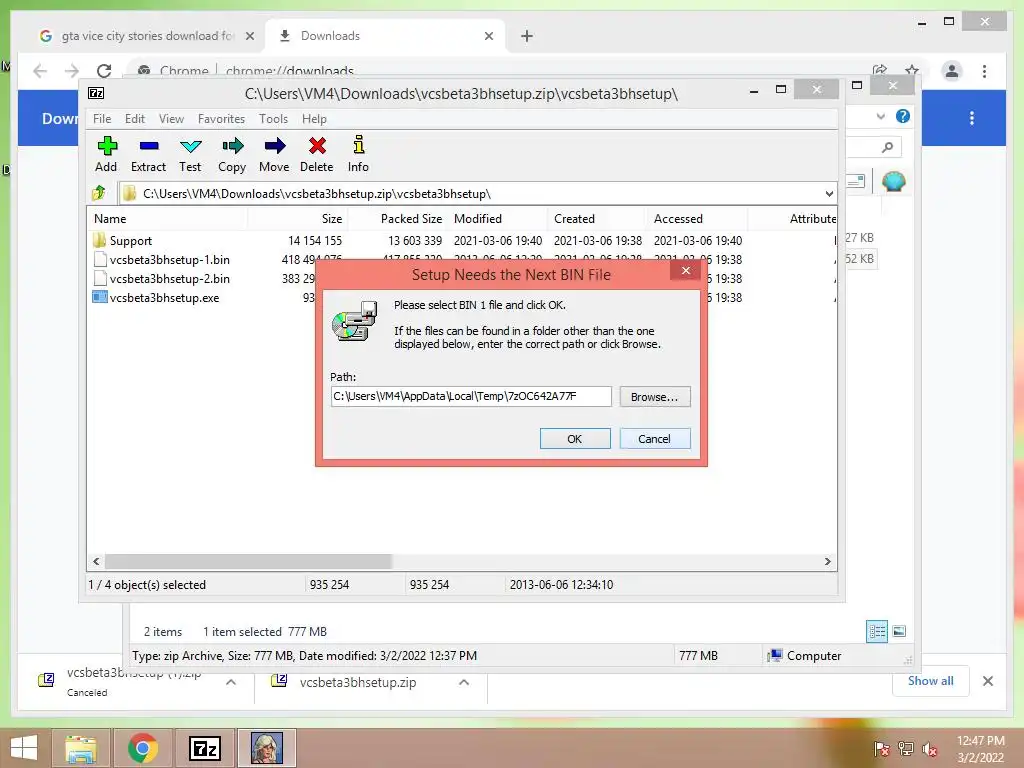The width and height of the screenshot is (1024, 768).
Task: Open Downloads page more actions menu
Action: [x=972, y=118]
